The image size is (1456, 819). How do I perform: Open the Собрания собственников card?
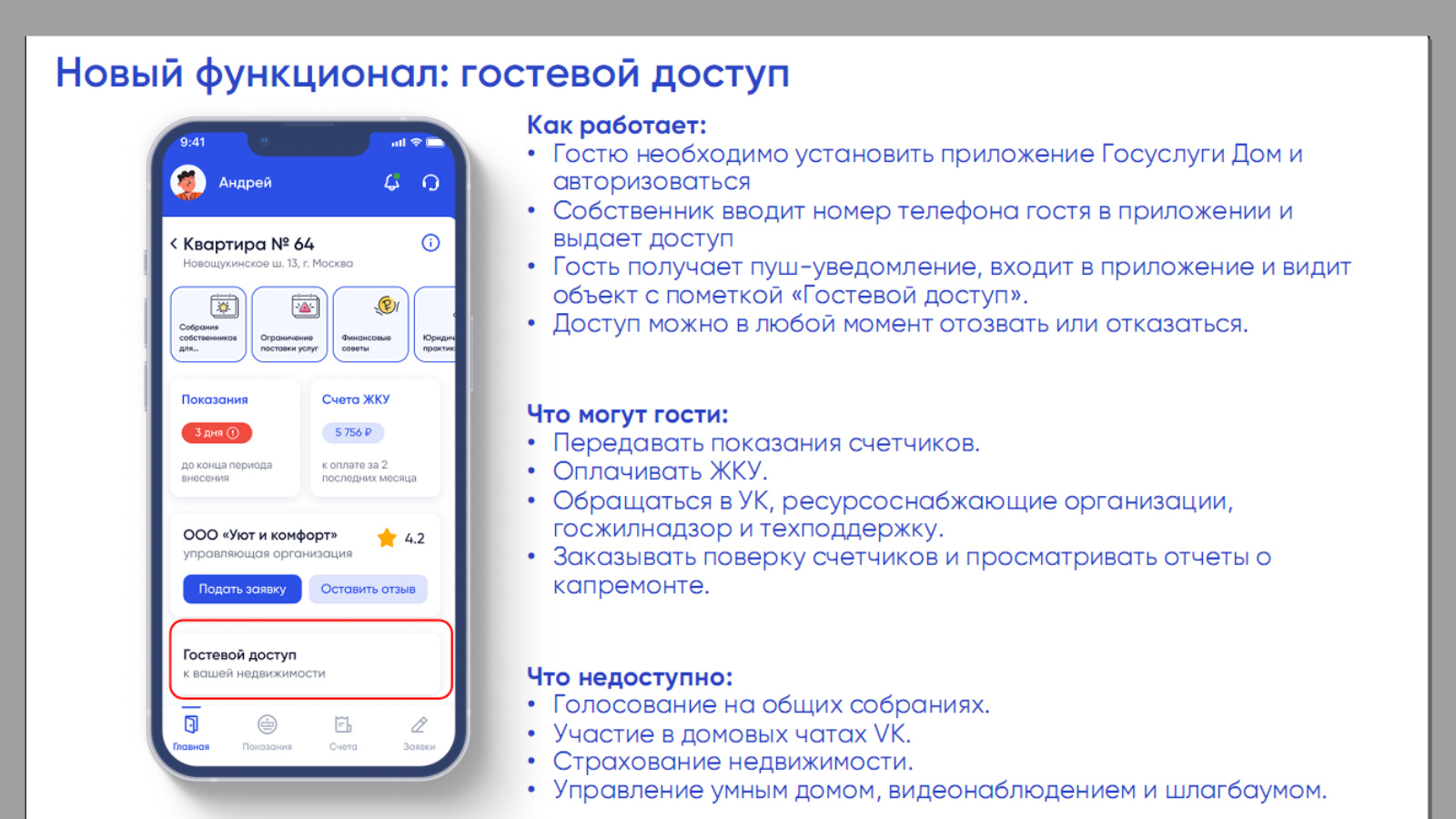208,325
